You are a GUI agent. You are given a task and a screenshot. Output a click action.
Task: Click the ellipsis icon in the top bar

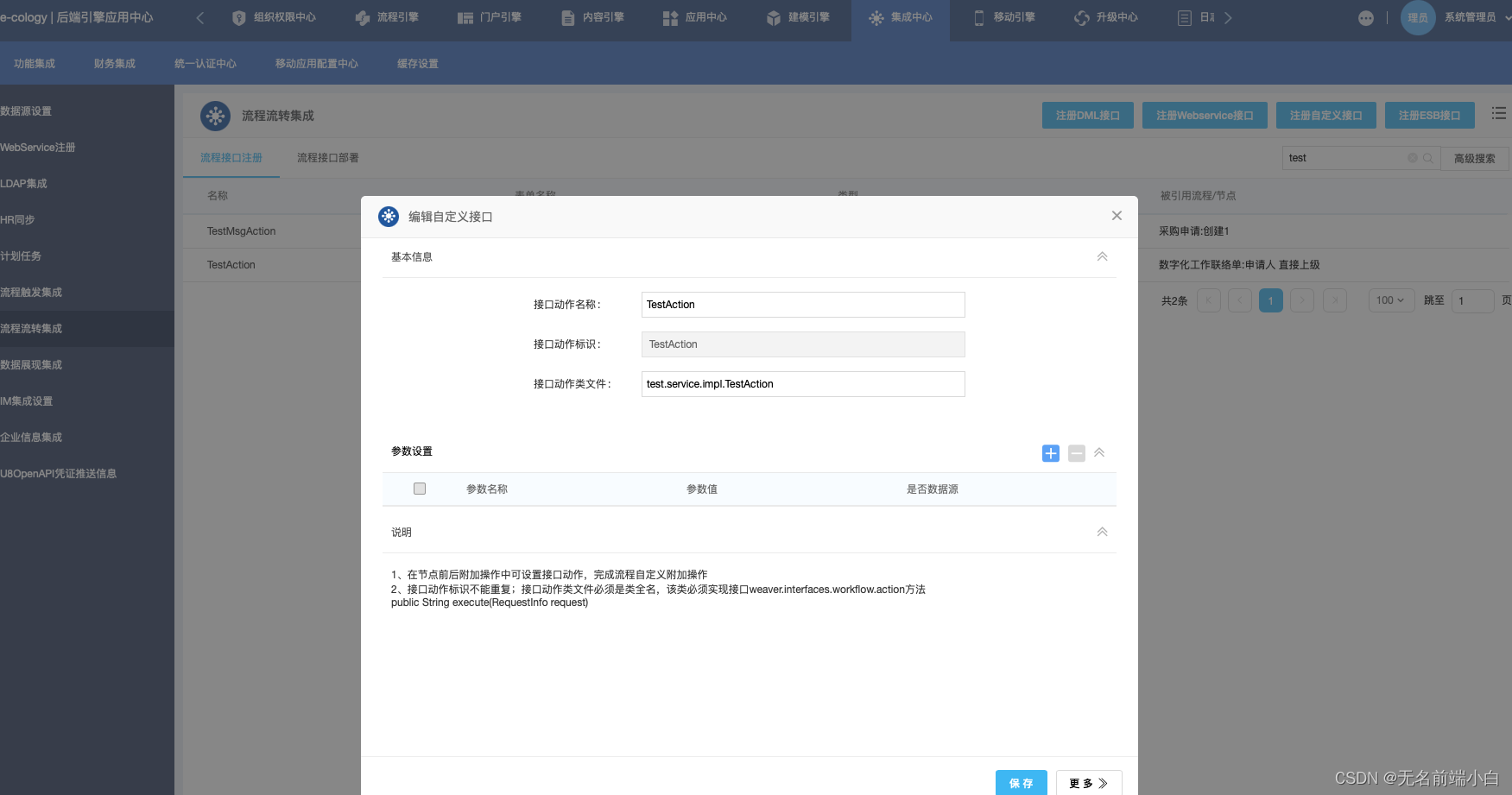(x=1365, y=16)
